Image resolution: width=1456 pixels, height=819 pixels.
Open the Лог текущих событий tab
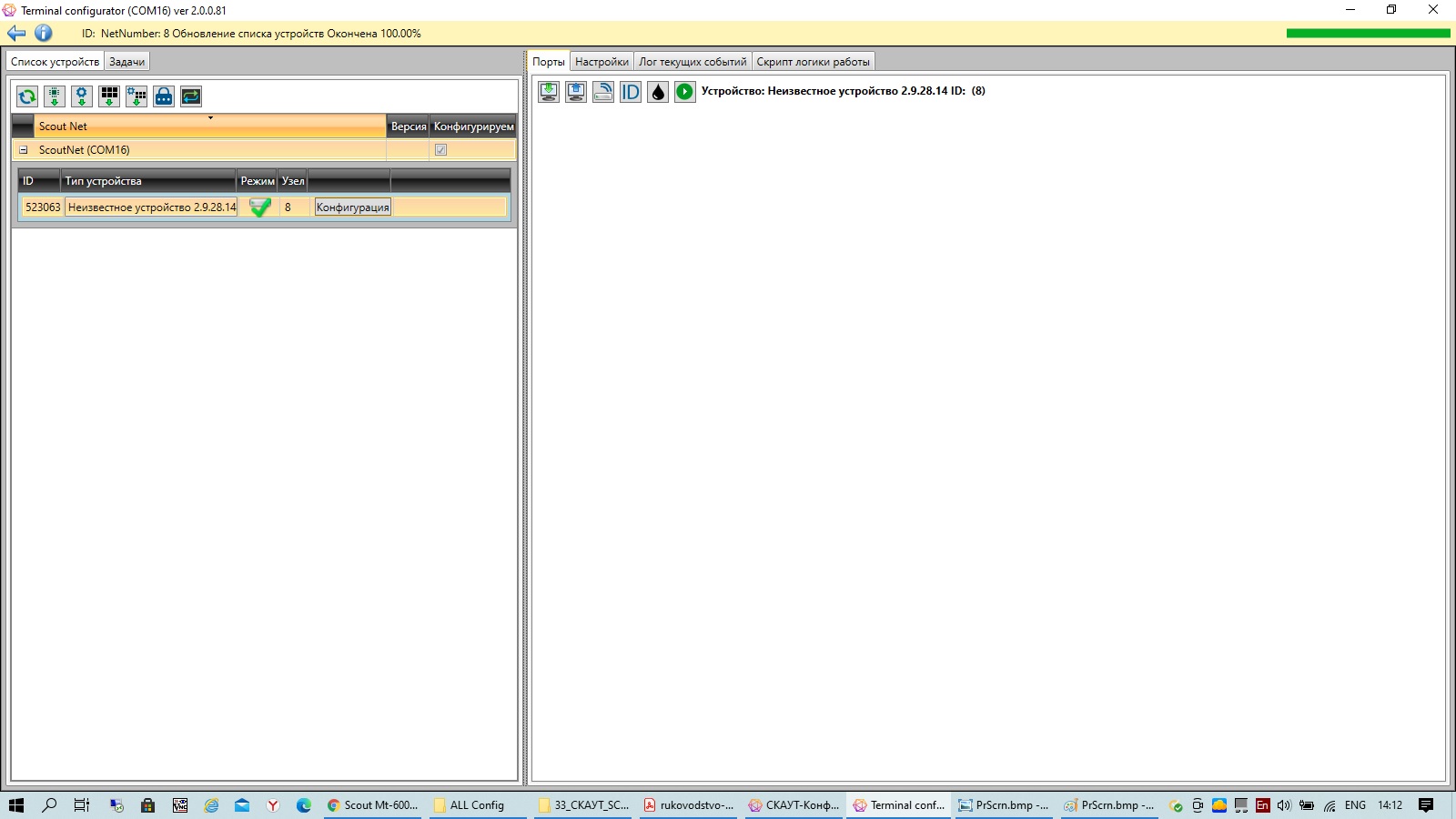(x=693, y=62)
